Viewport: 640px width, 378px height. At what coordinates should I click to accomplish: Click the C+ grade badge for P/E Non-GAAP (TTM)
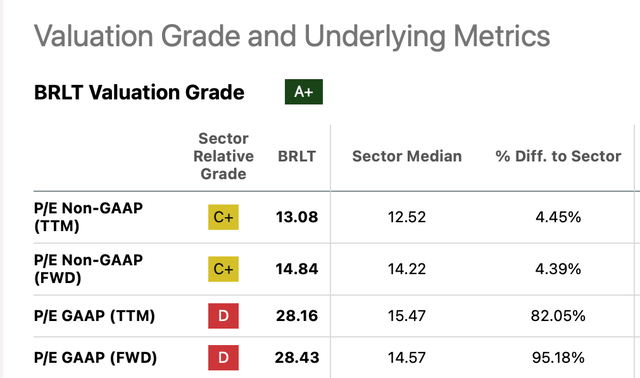point(223,217)
